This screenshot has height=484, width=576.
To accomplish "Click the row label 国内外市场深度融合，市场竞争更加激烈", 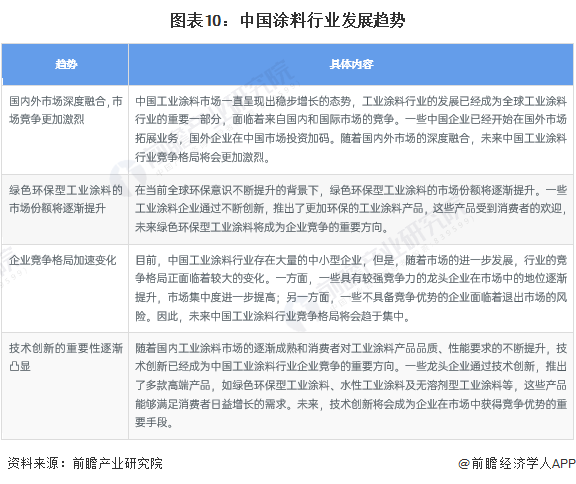I will click(66, 110).
